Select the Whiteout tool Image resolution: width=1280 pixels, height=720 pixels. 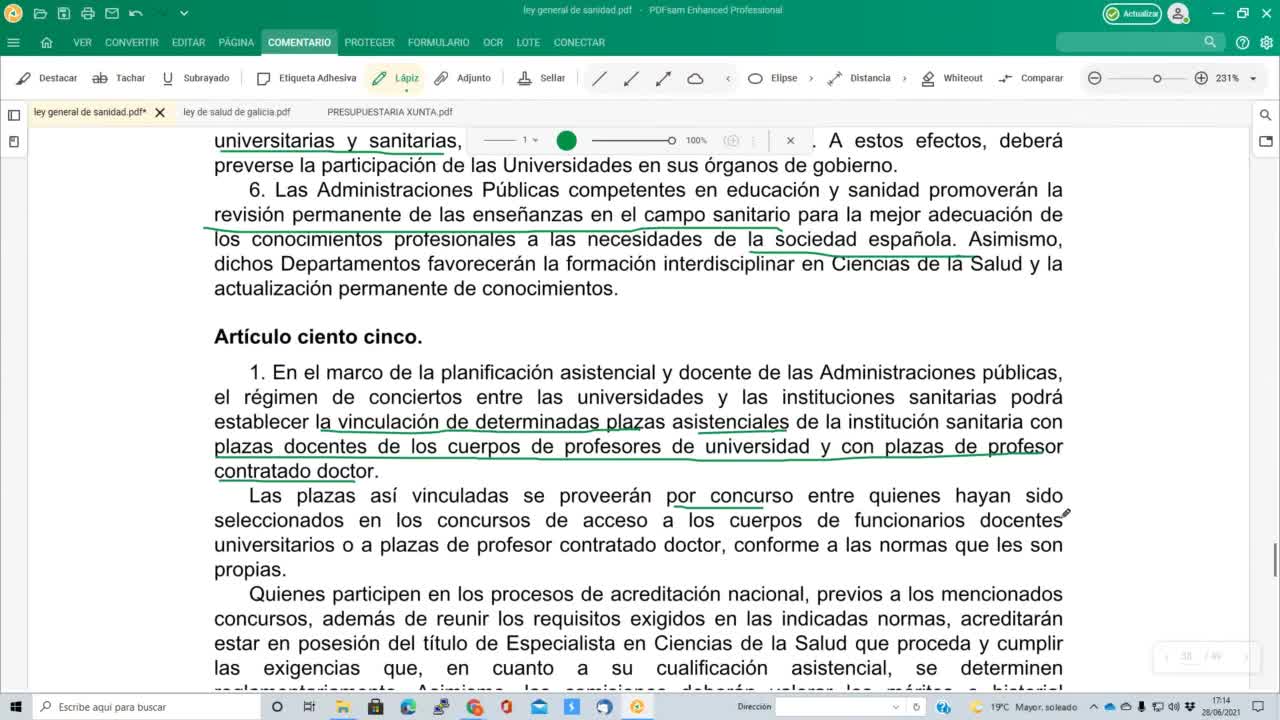pos(952,78)
